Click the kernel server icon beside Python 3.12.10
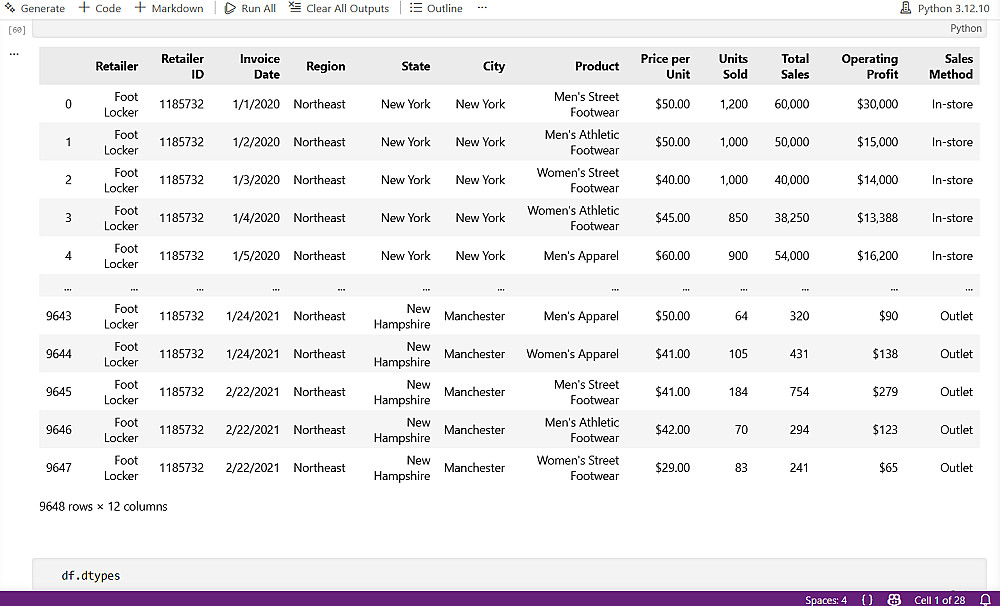 (905, 8)
